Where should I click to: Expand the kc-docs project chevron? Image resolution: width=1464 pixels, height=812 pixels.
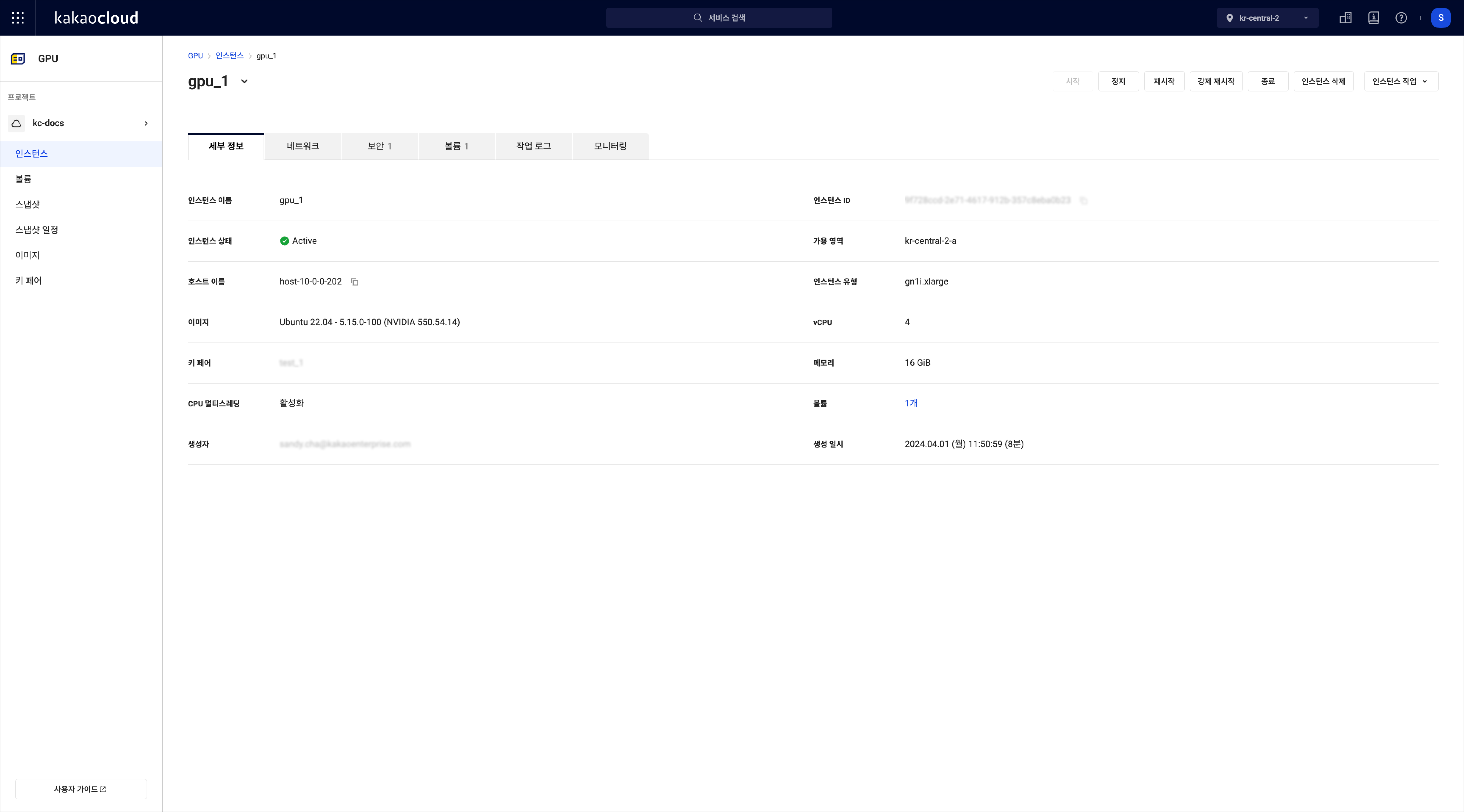coord(146,123)
